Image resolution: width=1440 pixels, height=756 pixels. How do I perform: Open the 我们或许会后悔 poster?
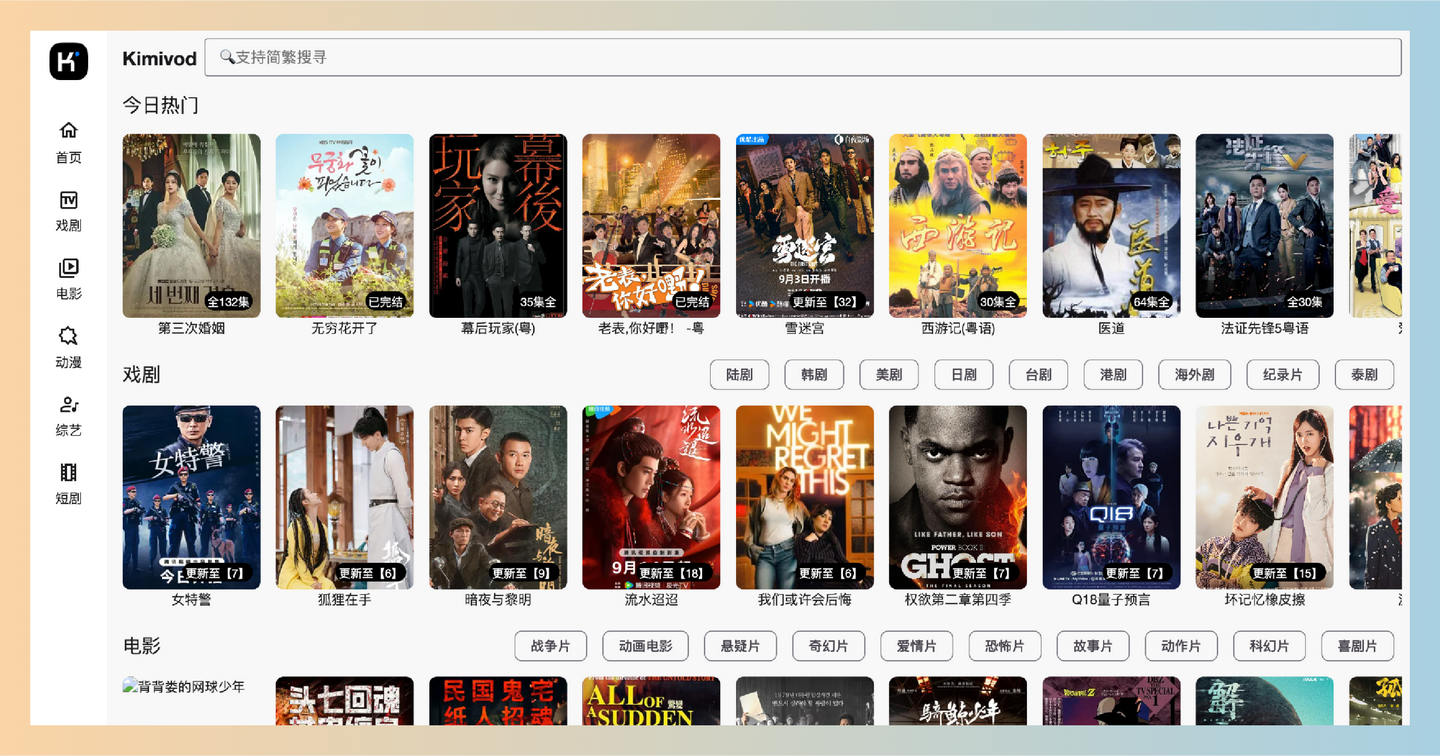[x=805, y=497]
